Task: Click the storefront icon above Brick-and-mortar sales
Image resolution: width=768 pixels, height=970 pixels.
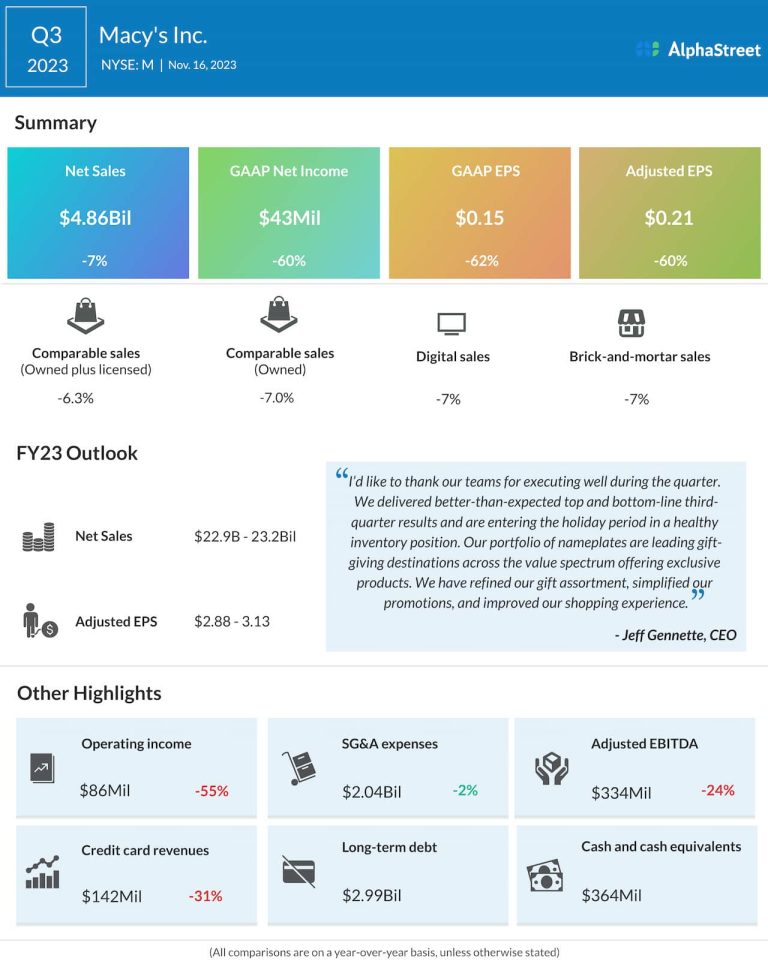Action: (x=631, y=323)
